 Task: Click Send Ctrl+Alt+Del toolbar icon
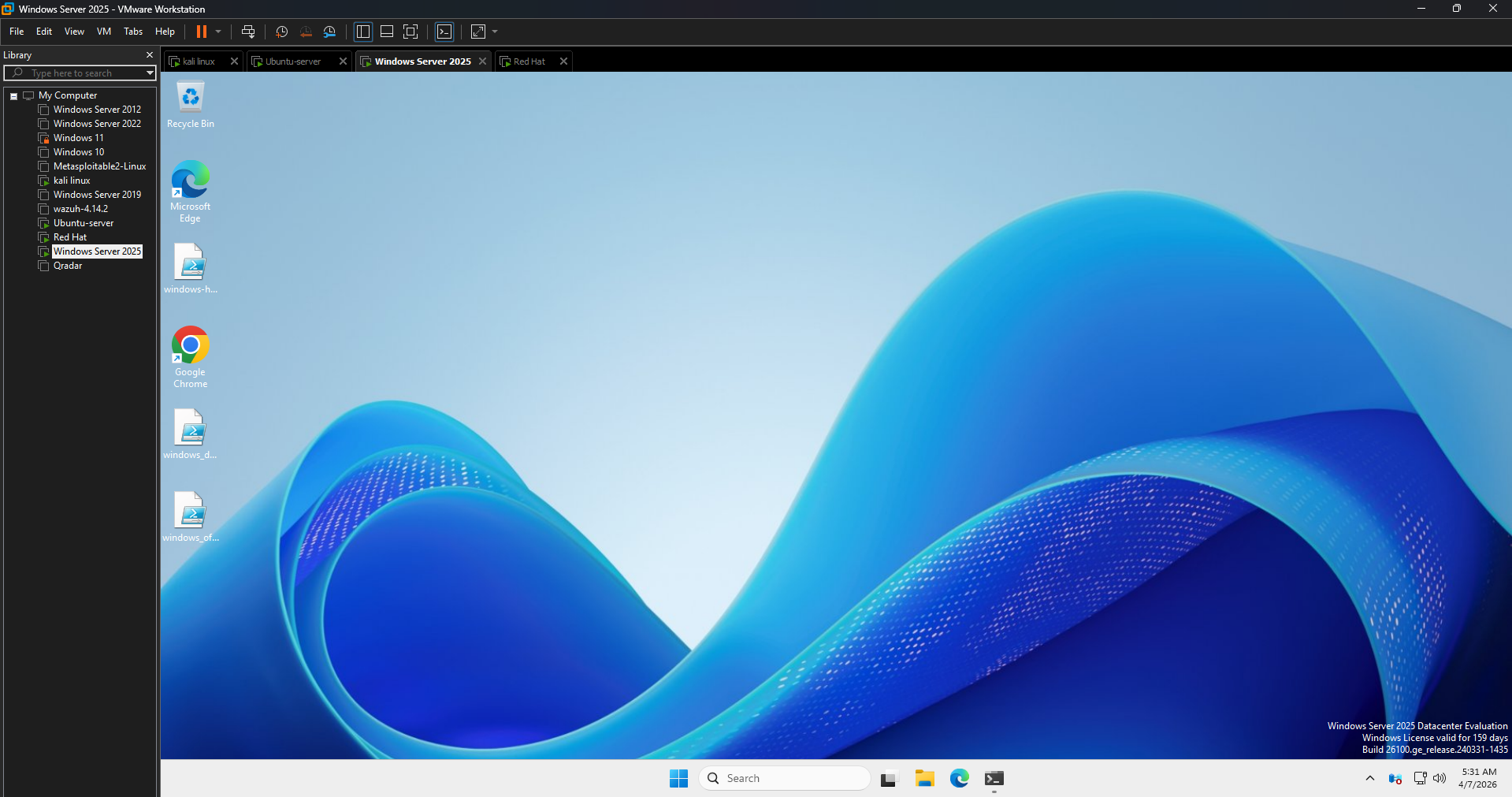[248, 32]
